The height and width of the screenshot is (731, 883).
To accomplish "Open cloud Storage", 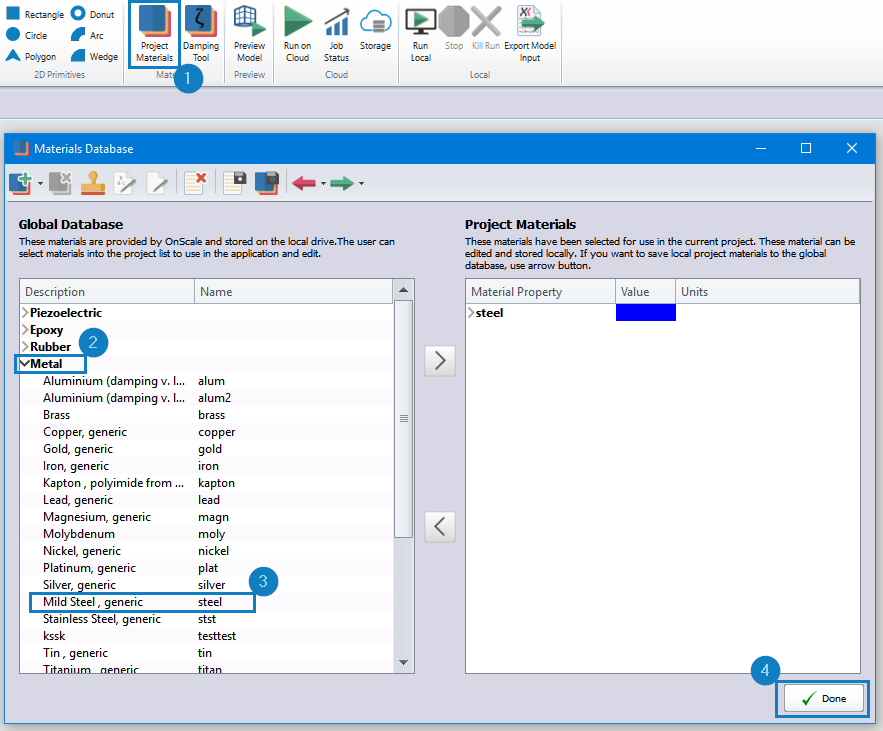I will (375, 28).
